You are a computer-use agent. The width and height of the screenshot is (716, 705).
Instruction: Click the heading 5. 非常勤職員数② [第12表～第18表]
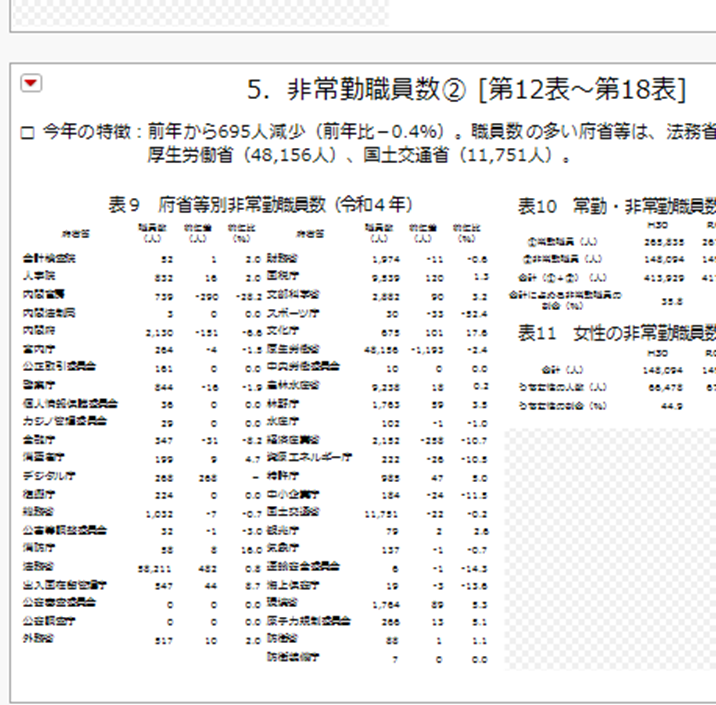(466, 89)
